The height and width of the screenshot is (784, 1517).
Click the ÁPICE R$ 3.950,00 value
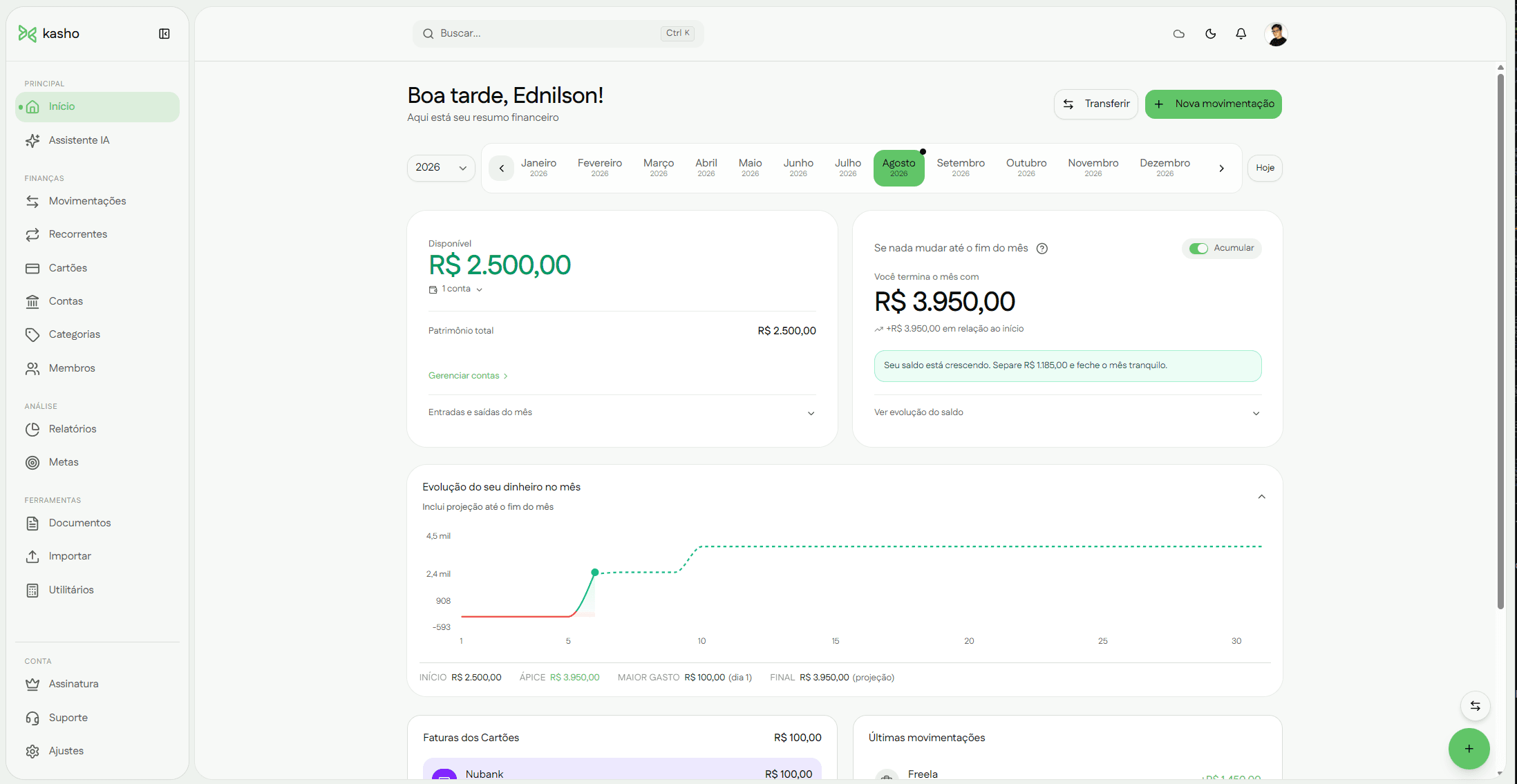pos(574,678)
